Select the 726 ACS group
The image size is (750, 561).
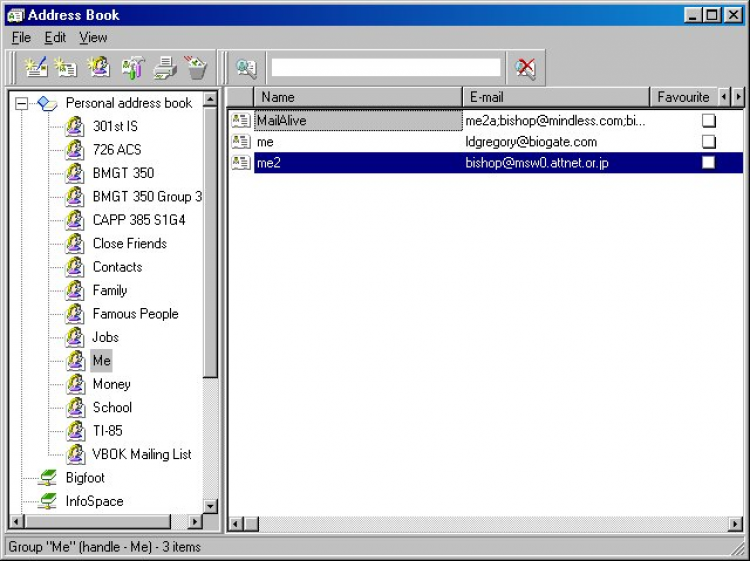117,150
